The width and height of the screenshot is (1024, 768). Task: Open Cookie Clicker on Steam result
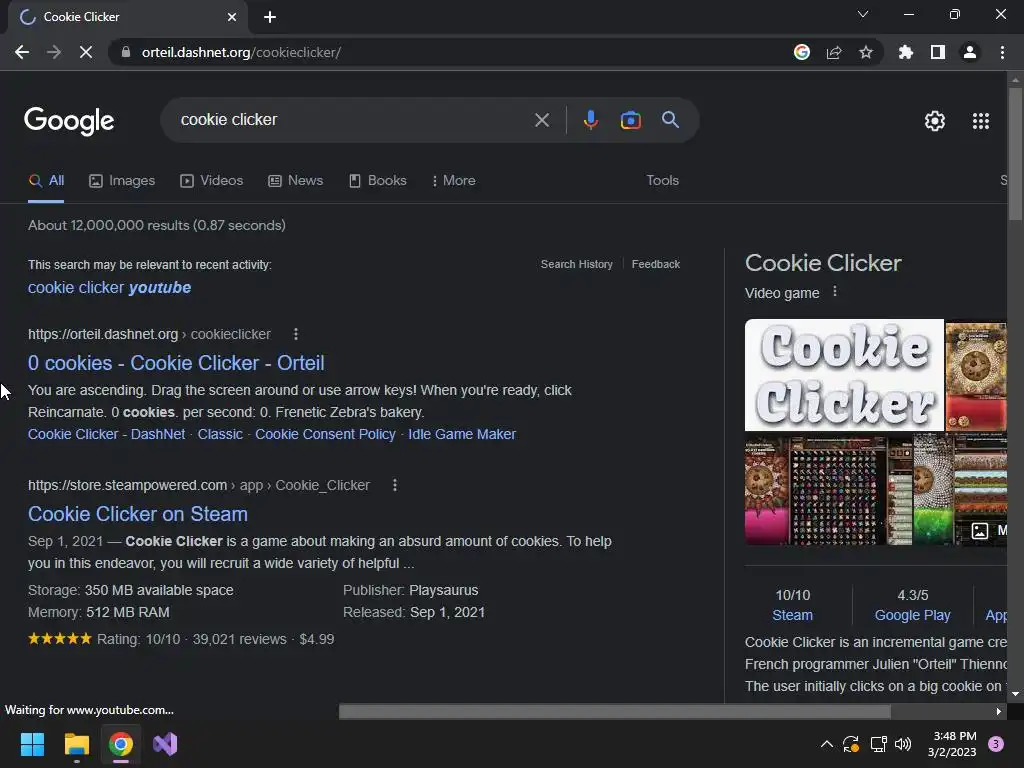click(138, 514)
